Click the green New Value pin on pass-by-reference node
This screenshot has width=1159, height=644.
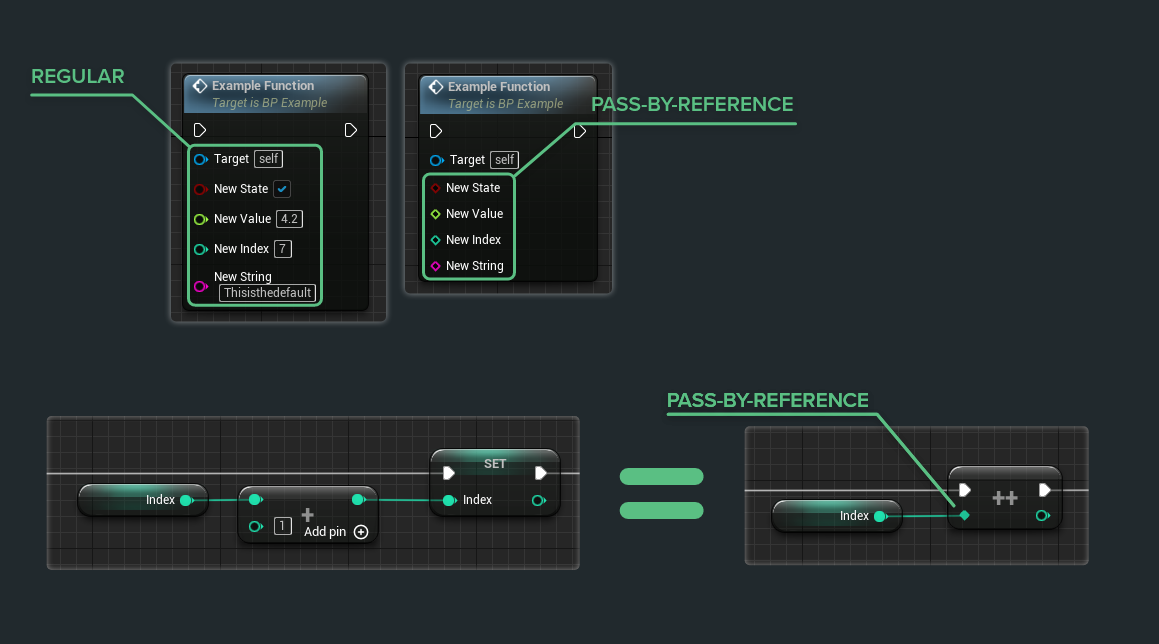coord(438,213)
